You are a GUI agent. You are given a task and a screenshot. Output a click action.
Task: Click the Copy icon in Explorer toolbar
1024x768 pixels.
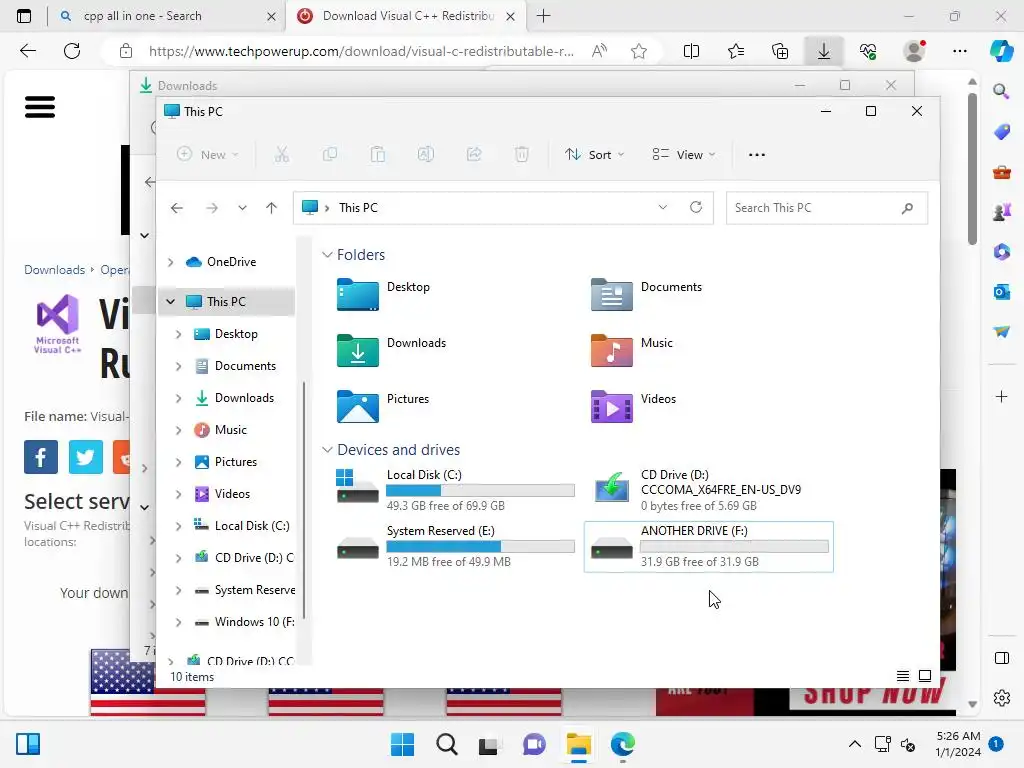point(330,155)
